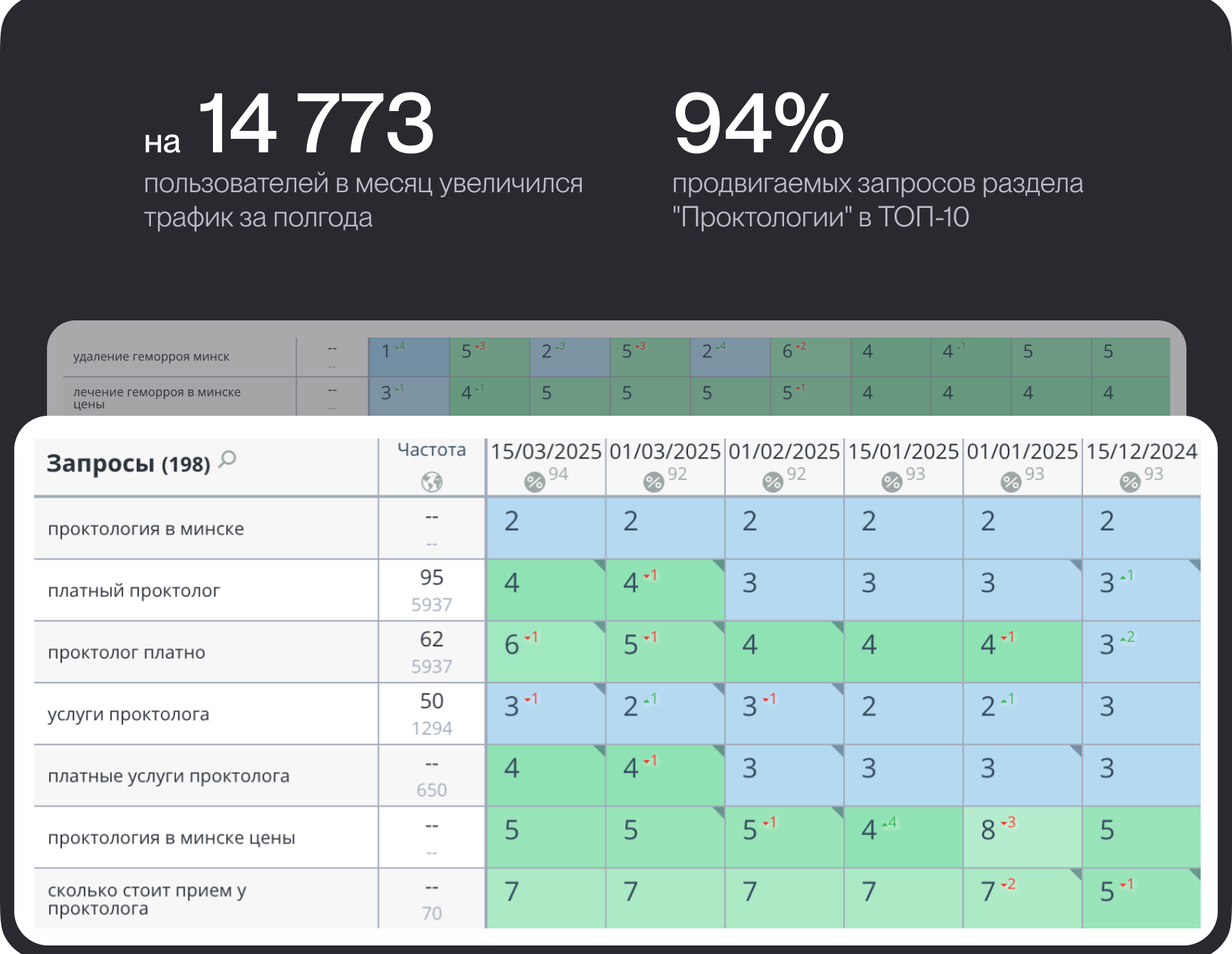
Task: Click the query 'проктология в минске'
Action: tap(146, 529)
